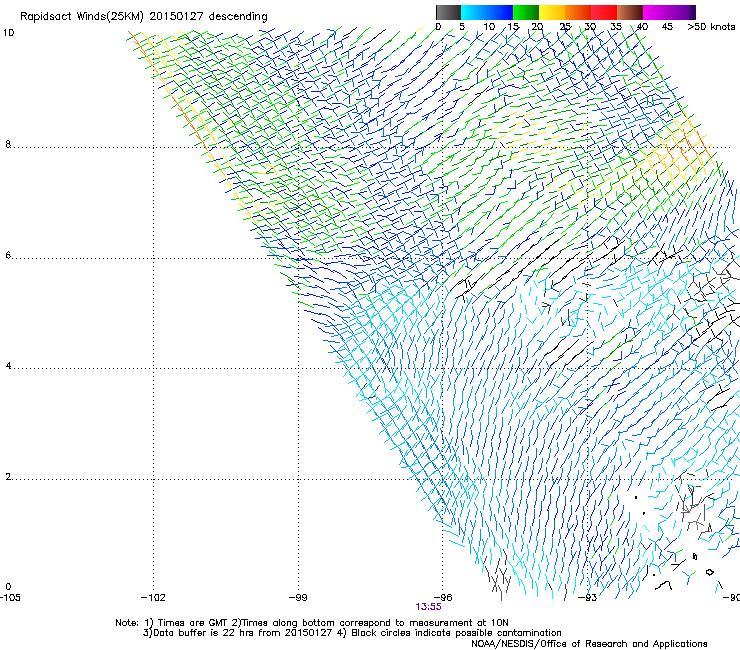Select the '-96' longitude axis label
This screenshot has width=740, height=650.
[x=443, y=598]
